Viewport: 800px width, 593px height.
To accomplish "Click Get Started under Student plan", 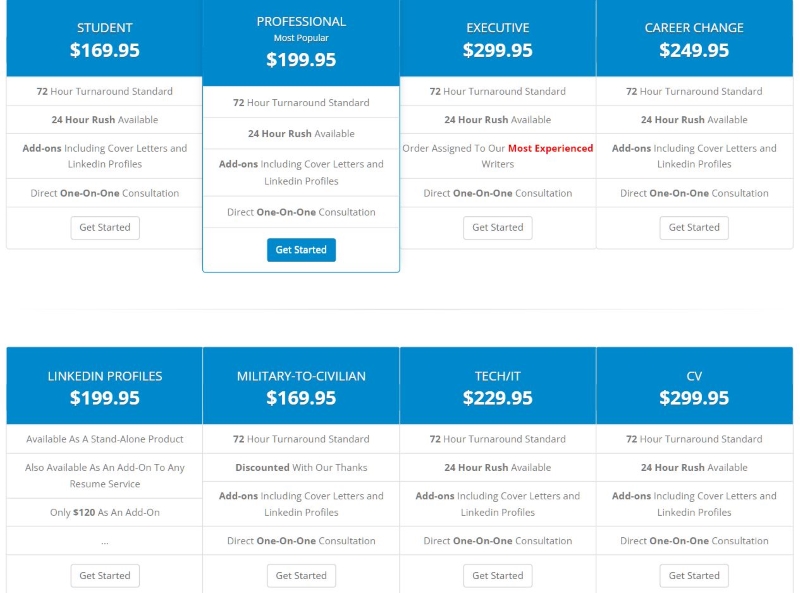I will coord(105,228).
